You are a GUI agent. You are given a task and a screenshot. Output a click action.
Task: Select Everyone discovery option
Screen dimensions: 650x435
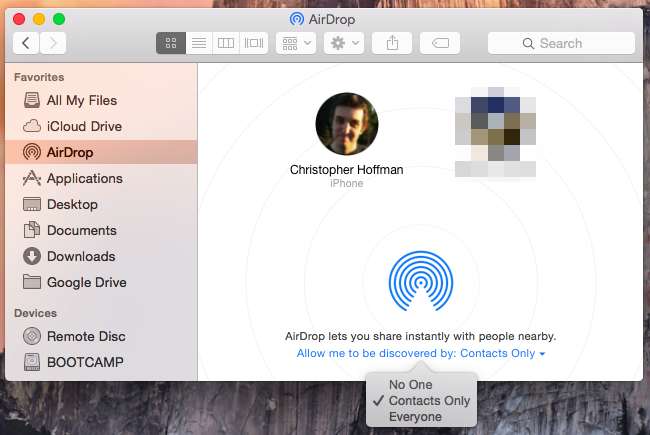pyautogui.click(x=415, y=417)
